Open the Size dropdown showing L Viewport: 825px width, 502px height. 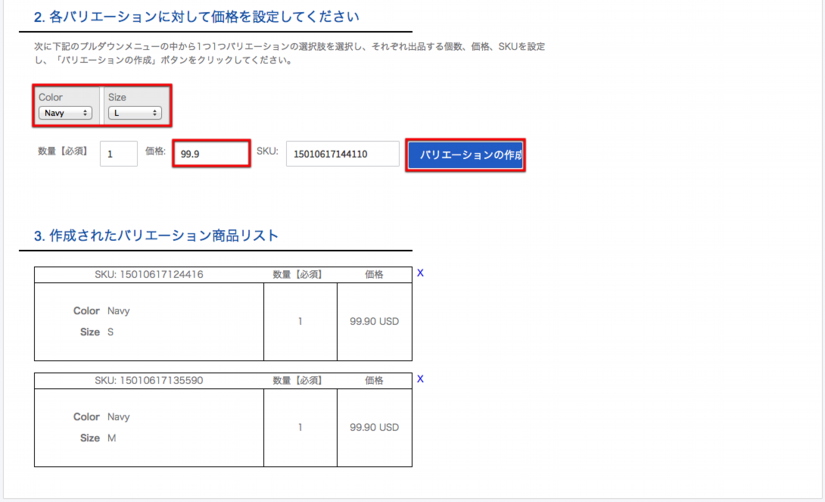135,113
